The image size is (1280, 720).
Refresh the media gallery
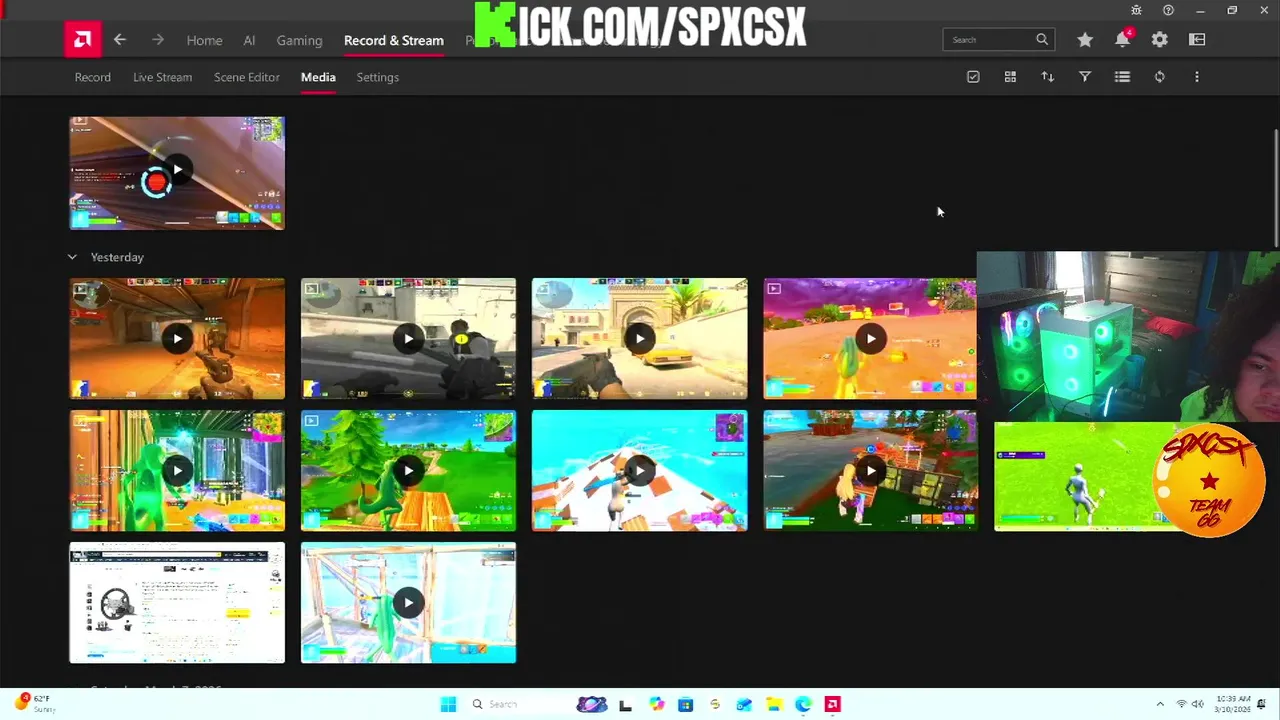(x=1160, y=77)
